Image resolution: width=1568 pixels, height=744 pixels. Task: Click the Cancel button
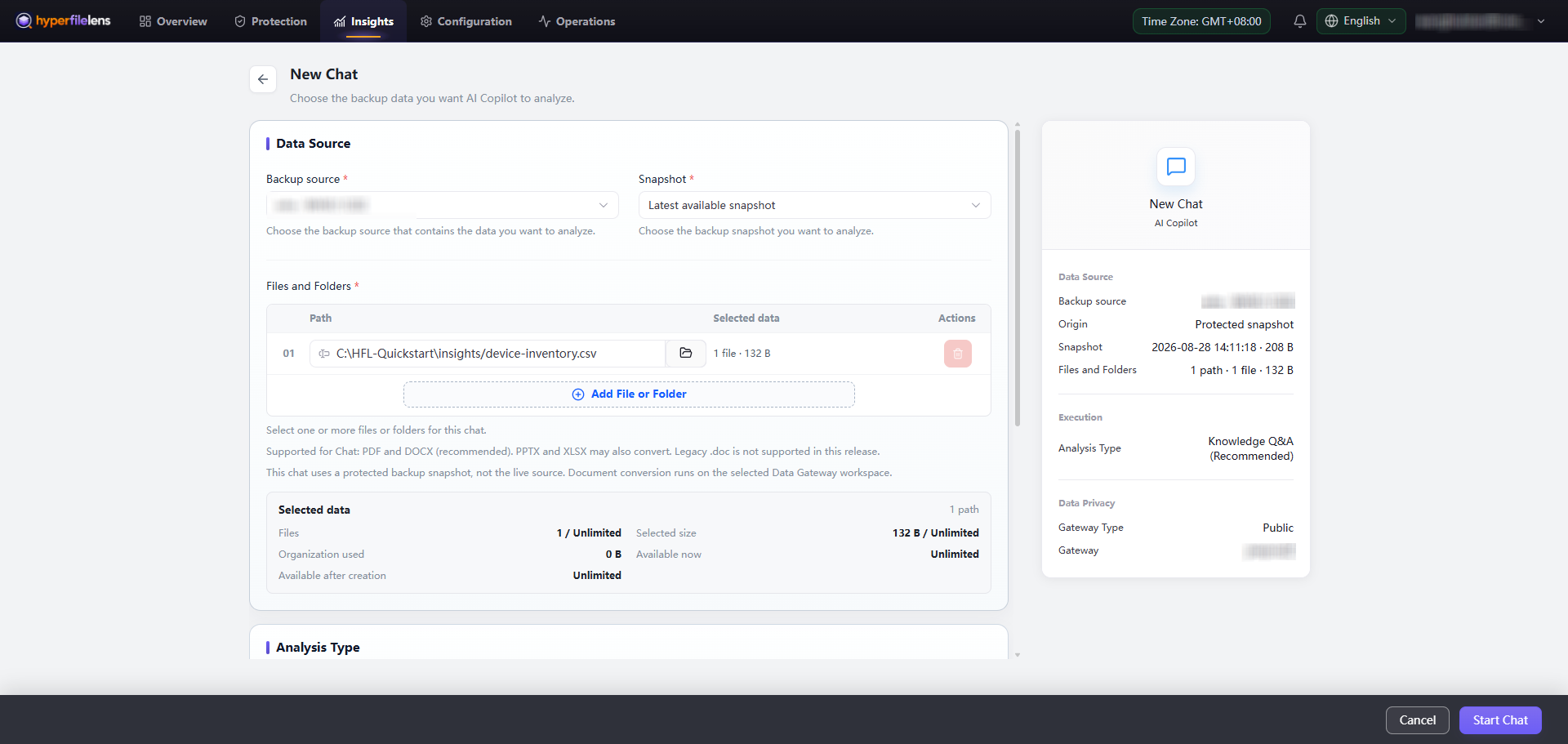coord(1417,720)
